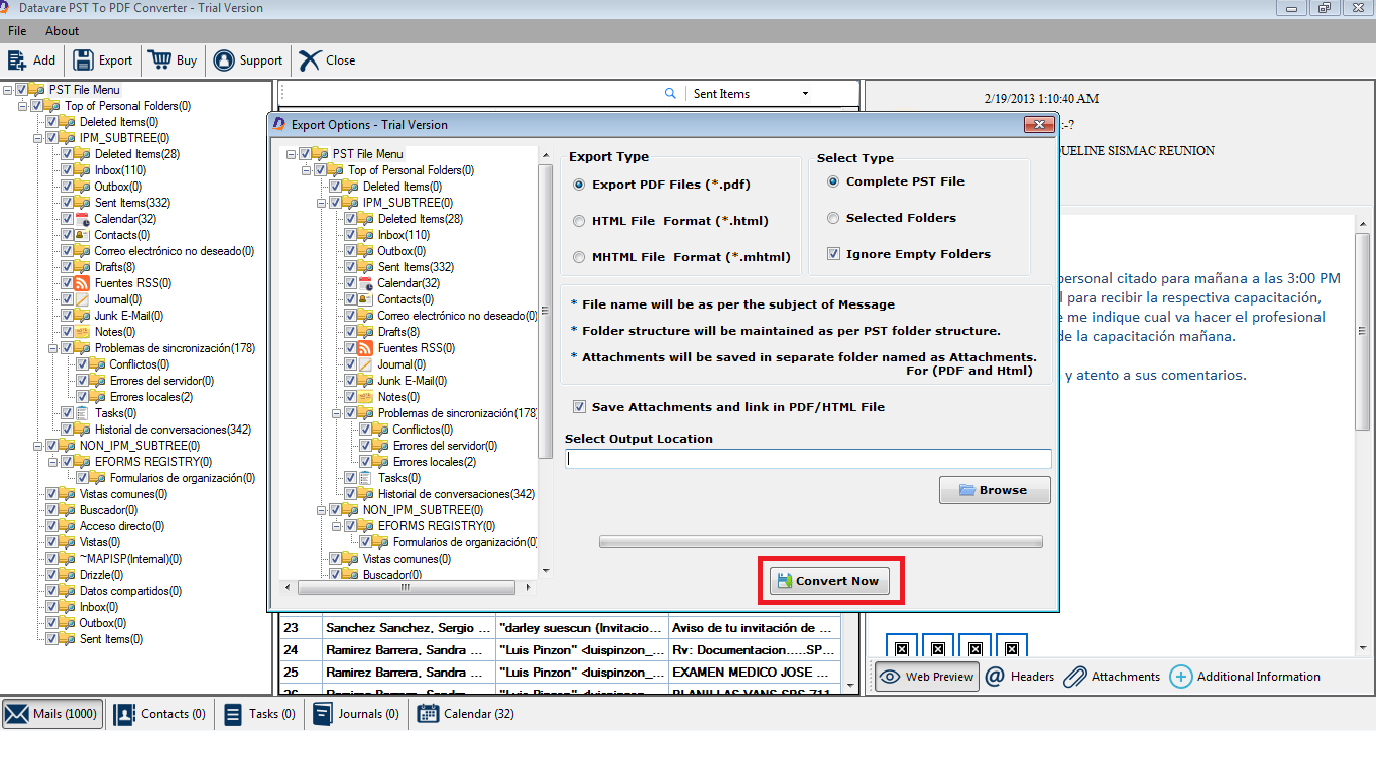Screen dimensions: 1376x768
Task: Collapse NON_IPM_SUBTREE(0) in Export Options tree
Action: (x=321, y=510)
